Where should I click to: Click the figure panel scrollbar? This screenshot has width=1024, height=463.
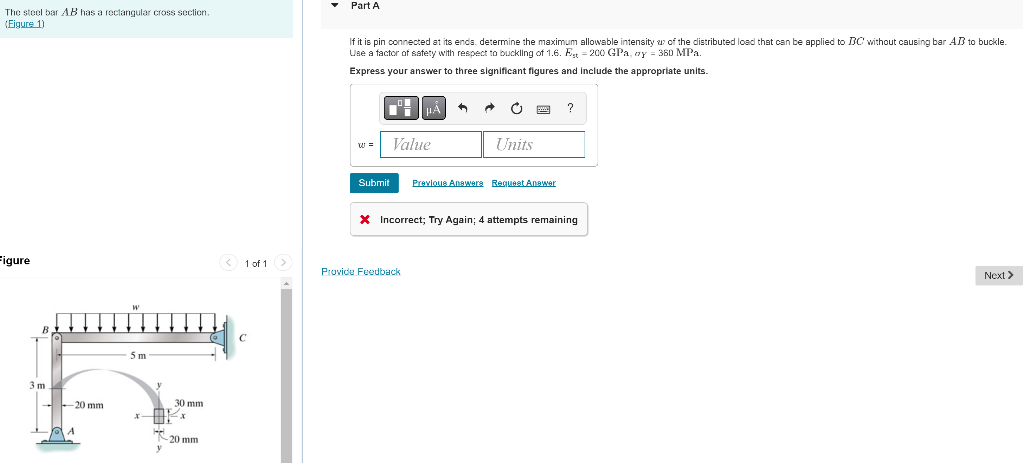coord(286,375)
